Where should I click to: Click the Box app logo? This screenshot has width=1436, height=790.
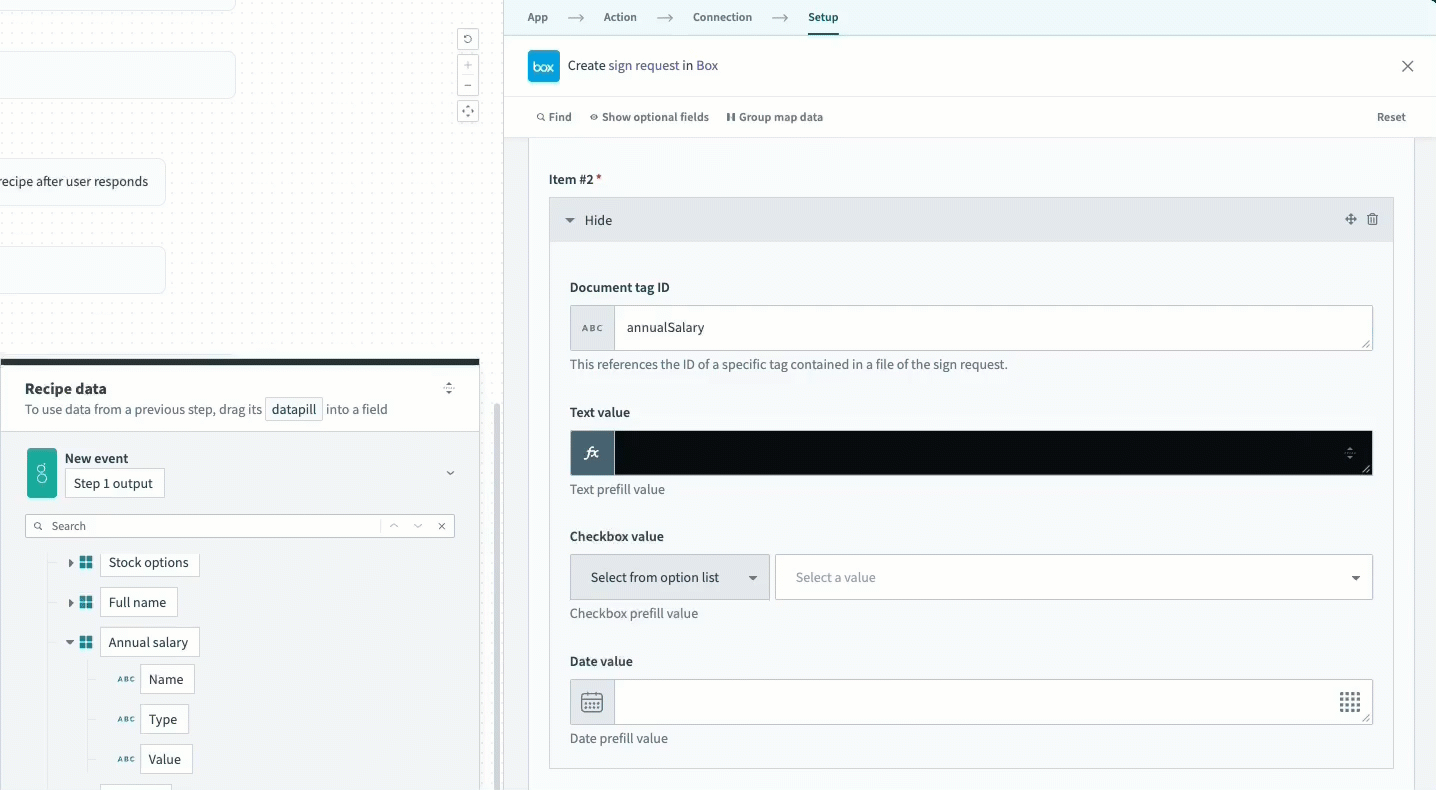[x=543, y=65]
